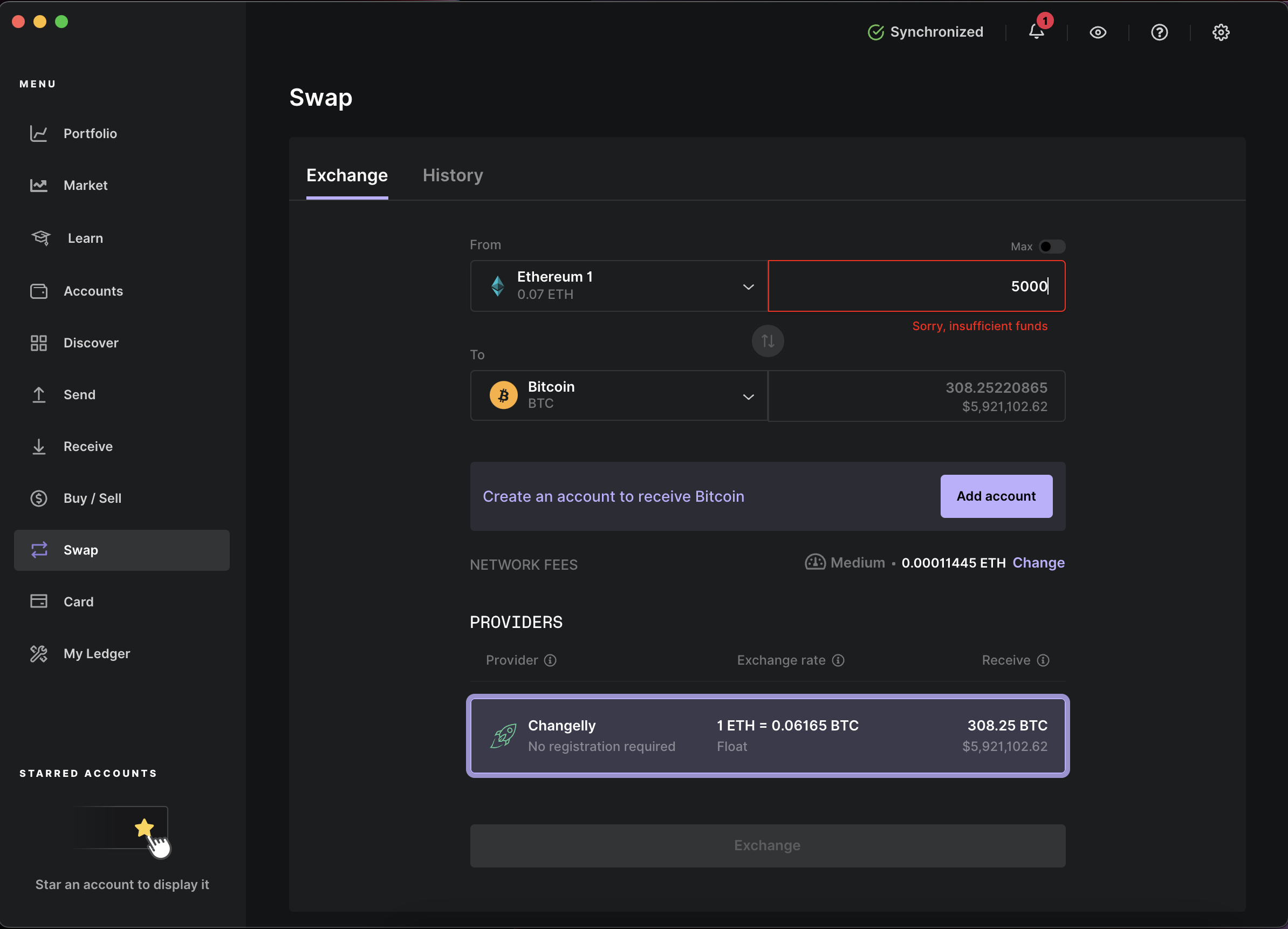Toggle balance visibility with the eye icon

[x=1098, y=32]
